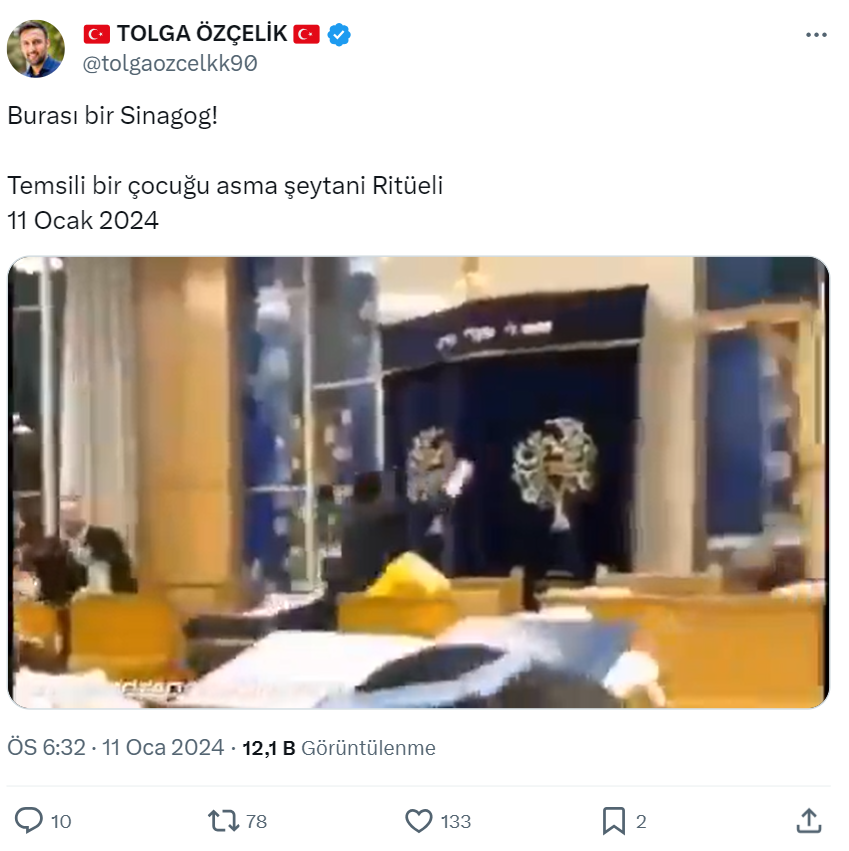Click the retweet count 78
The height and width of the screenshot is (851, 849).
click(256, 822)
